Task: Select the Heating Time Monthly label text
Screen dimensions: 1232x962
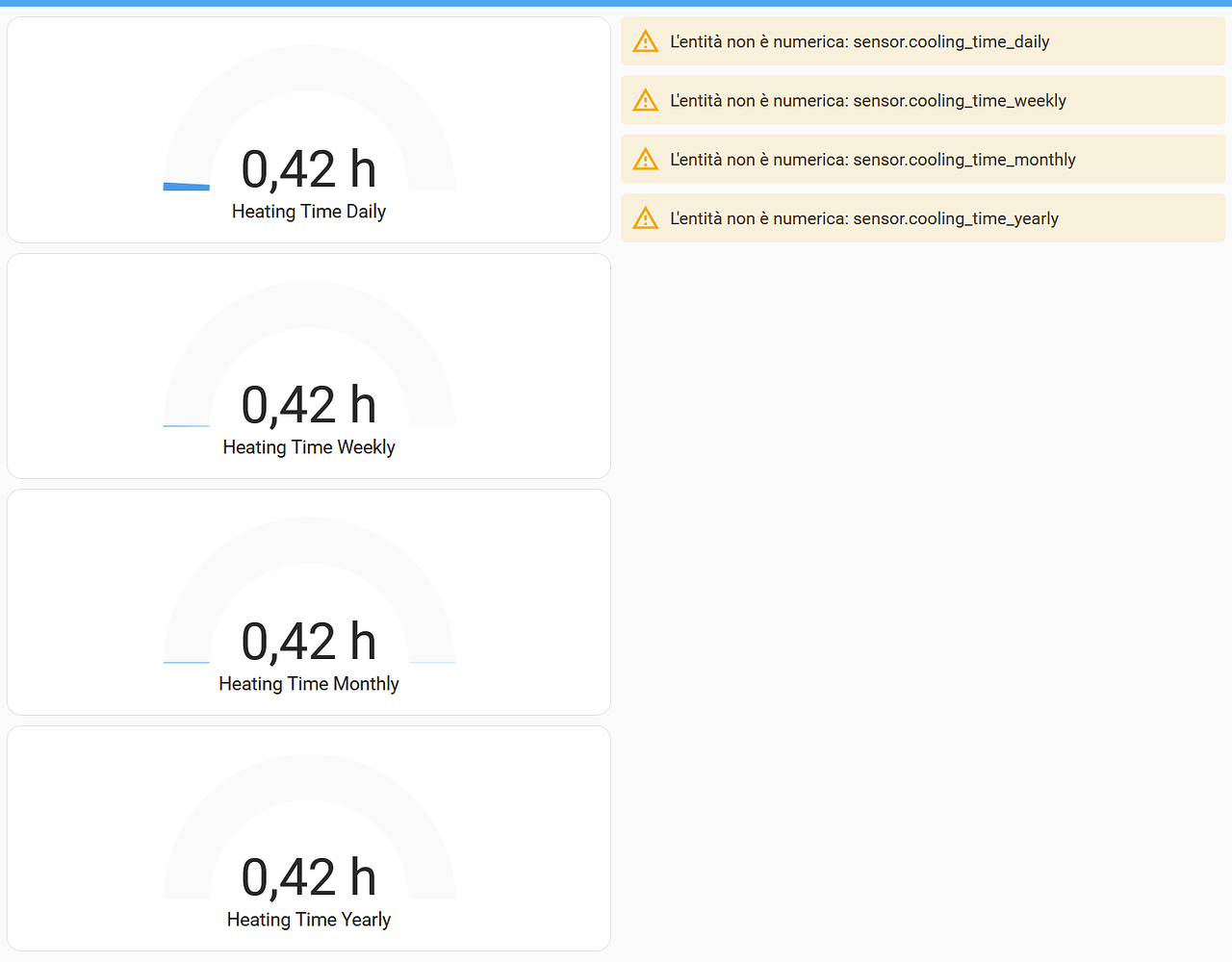Action: (308, 683)
